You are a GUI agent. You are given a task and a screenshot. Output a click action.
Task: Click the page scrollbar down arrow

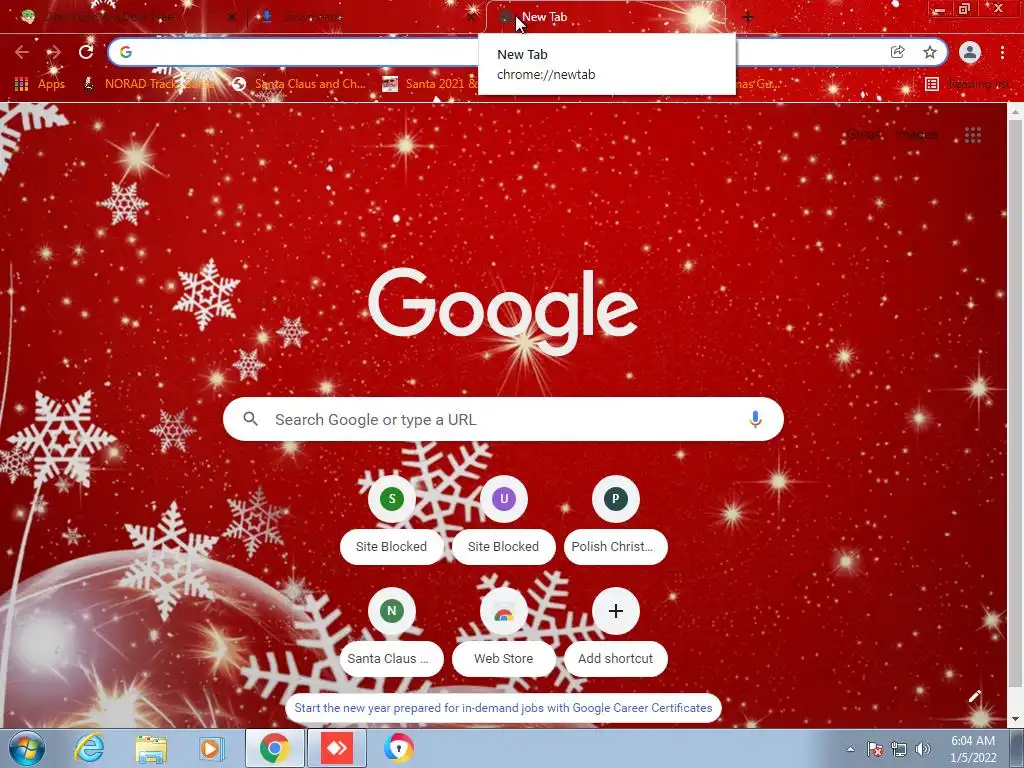[1016, 720]
